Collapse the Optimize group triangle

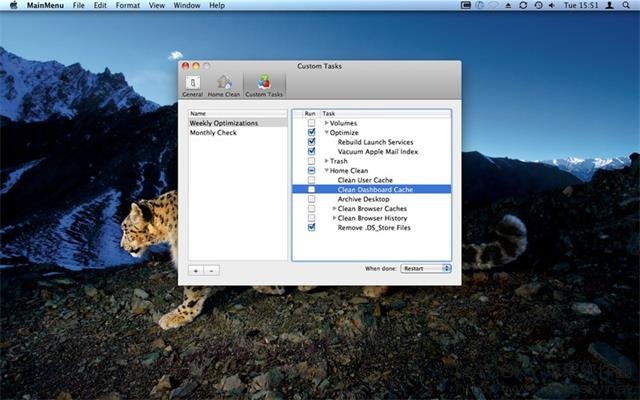[x=327, y=132]
